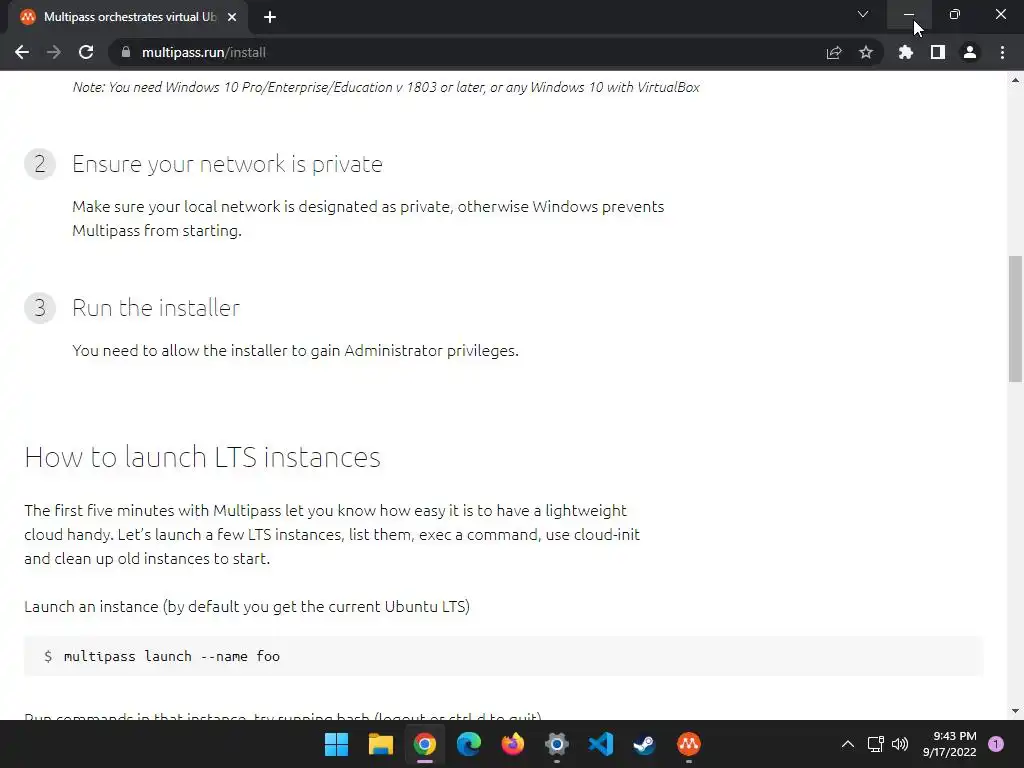This screenshot has height=768, width=1024.
Task: Click the 'Ensure your network is private' heading
Action: pos(227,164)
